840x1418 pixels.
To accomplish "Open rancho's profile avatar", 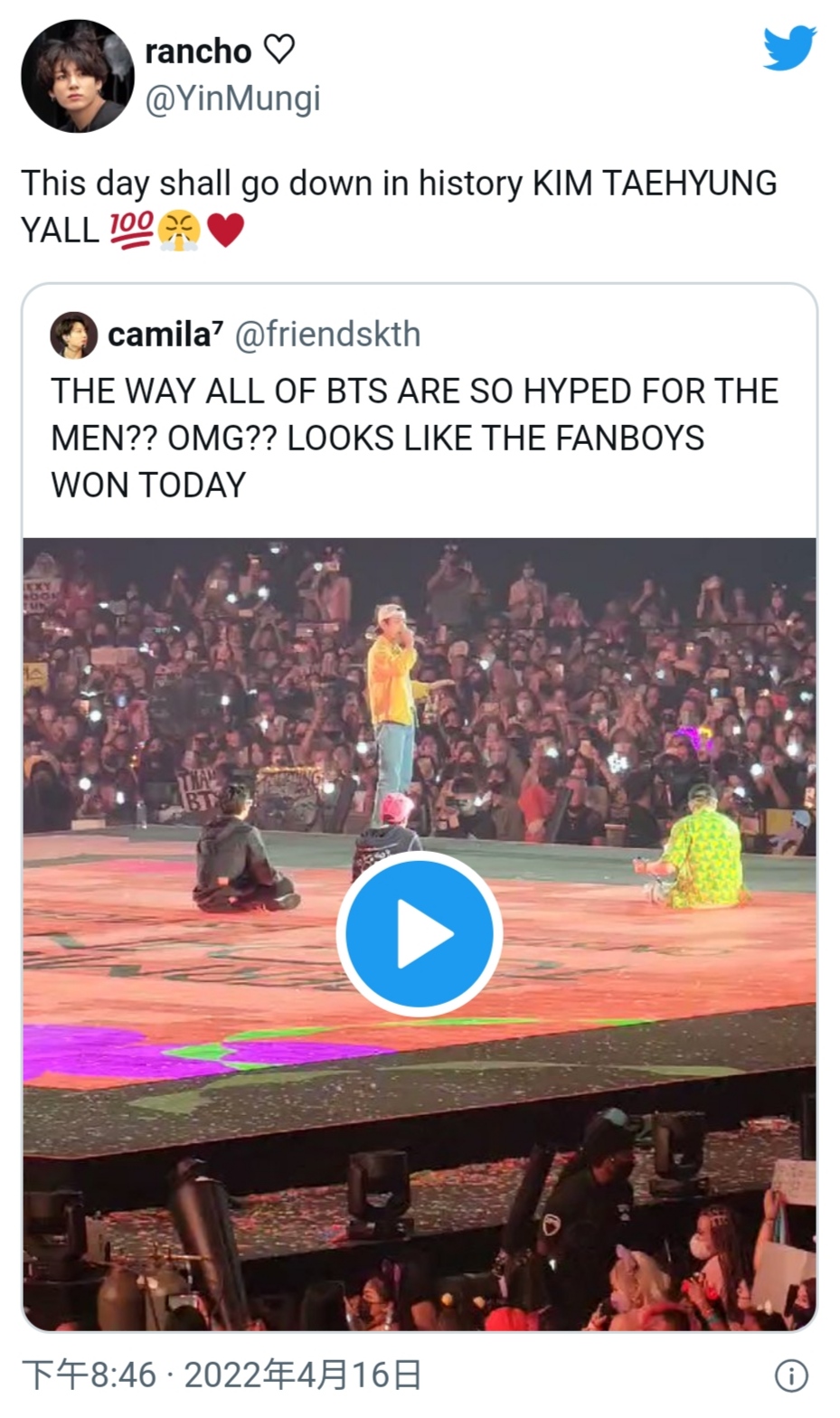I will (x=78, y=77).
